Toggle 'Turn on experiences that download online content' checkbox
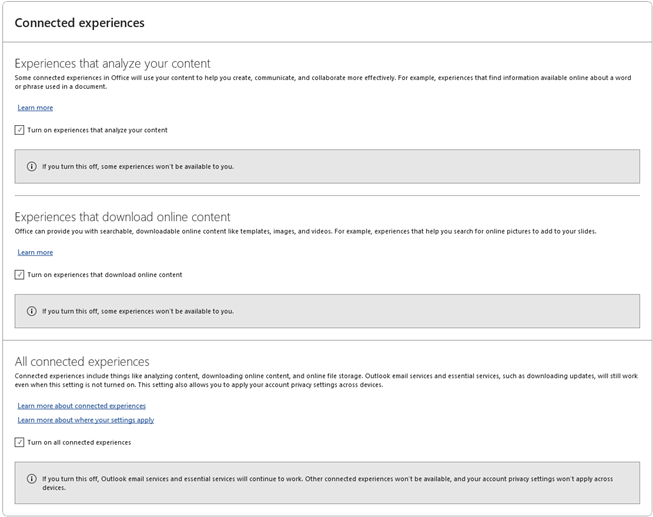Image resolution: width=653 pixels, height=517 pixels. pyautogui.click(x=20, y=274)
